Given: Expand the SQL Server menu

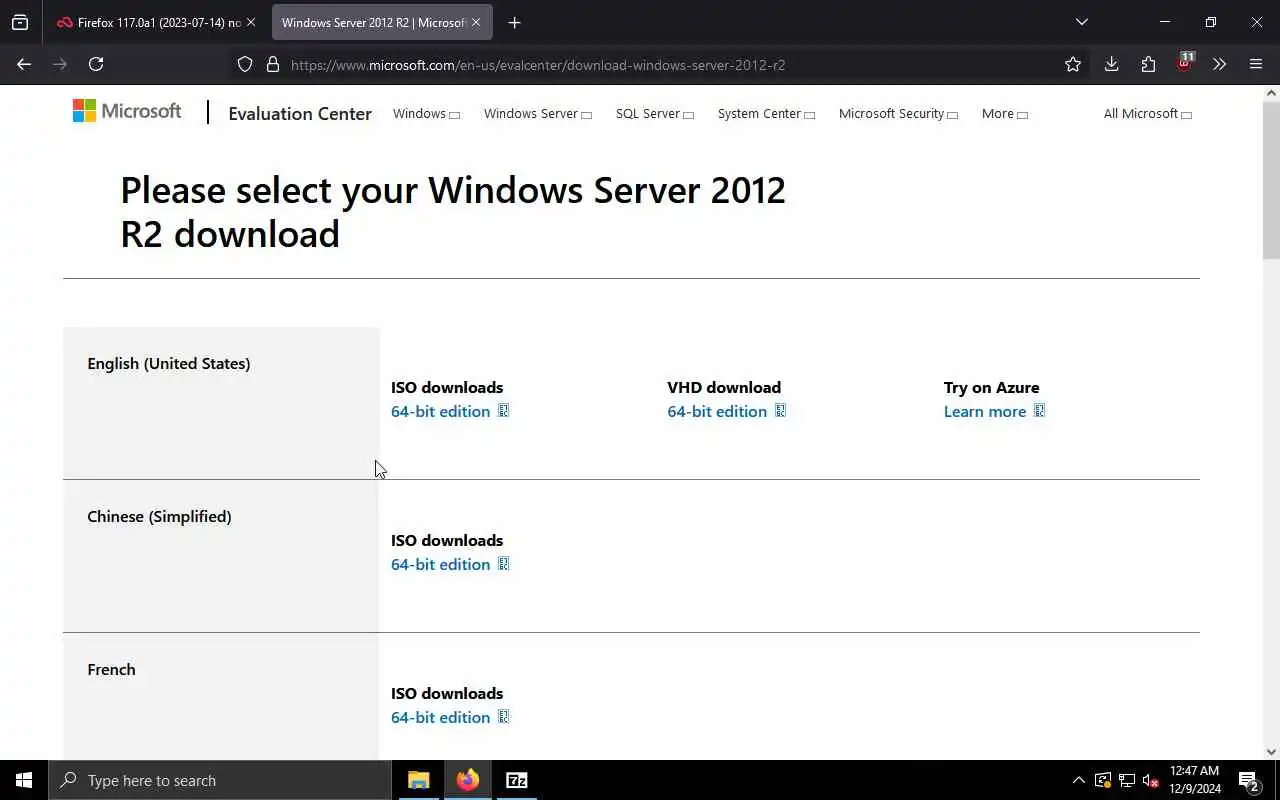Looking at the screenshot, I should click(655, 114).
